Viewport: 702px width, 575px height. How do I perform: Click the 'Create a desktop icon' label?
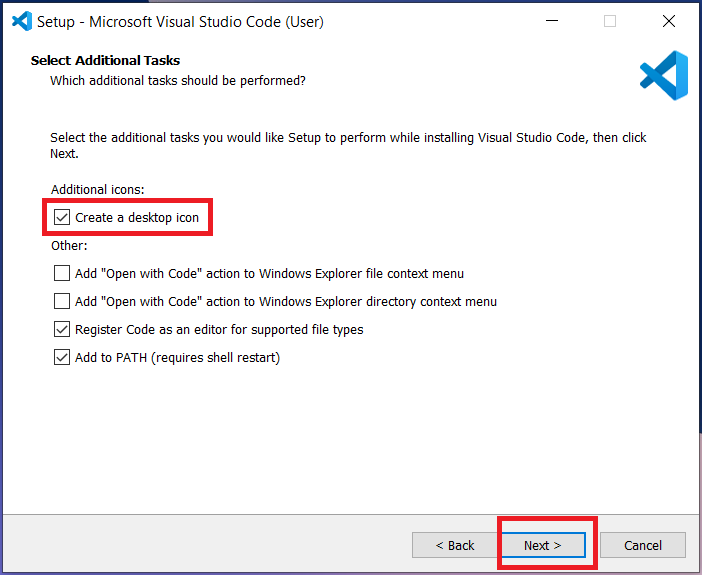click(137, 218)
